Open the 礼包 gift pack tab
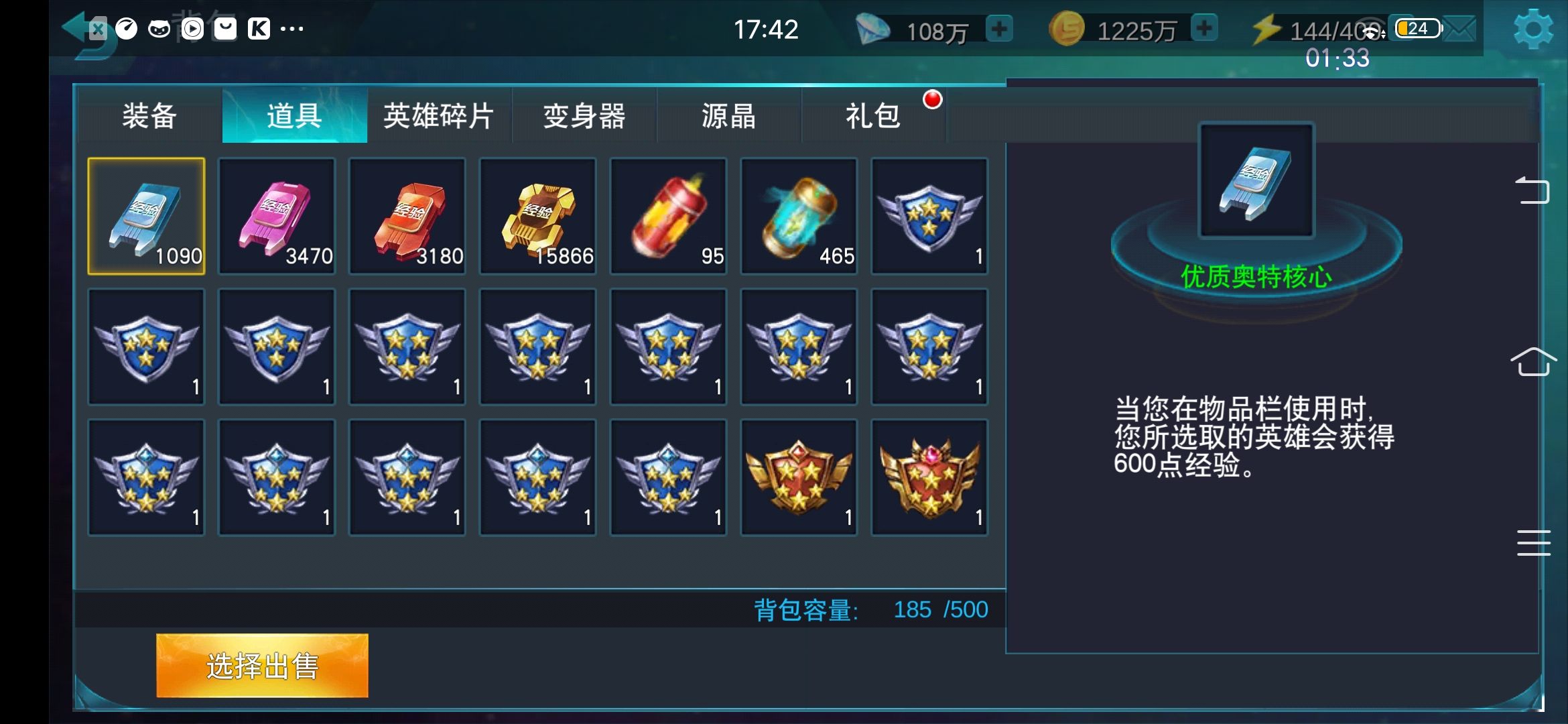Screen dimensions: 1568x724 point(874,115)
